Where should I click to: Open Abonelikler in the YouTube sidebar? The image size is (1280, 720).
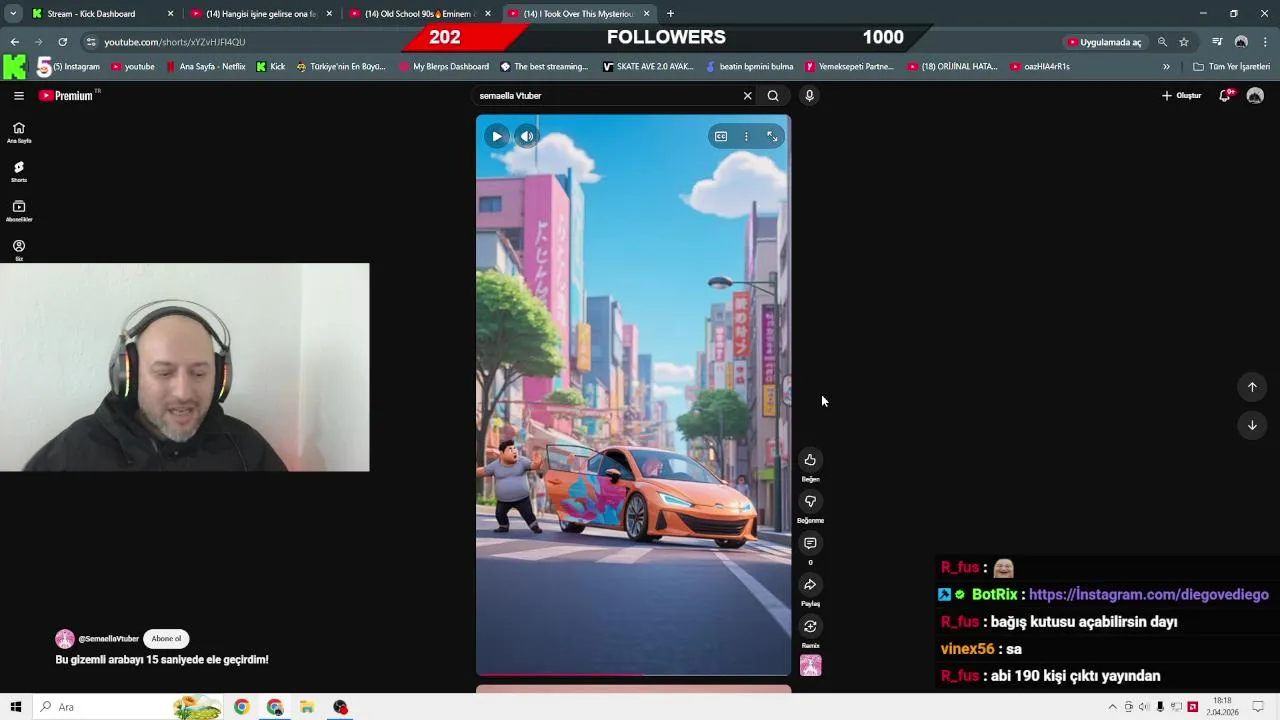[19, 211]
